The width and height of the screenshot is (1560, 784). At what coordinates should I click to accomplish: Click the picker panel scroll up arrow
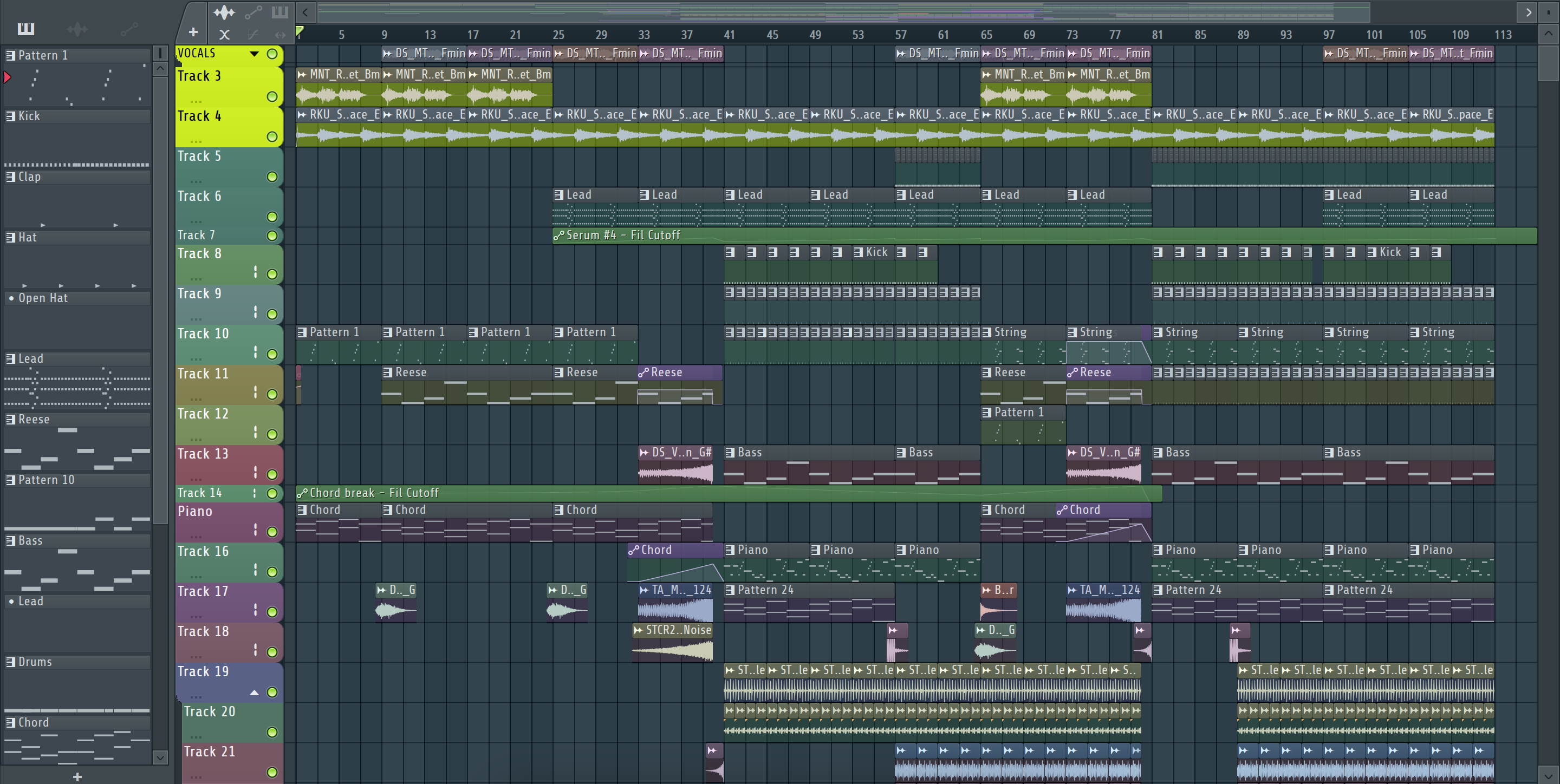160,68
